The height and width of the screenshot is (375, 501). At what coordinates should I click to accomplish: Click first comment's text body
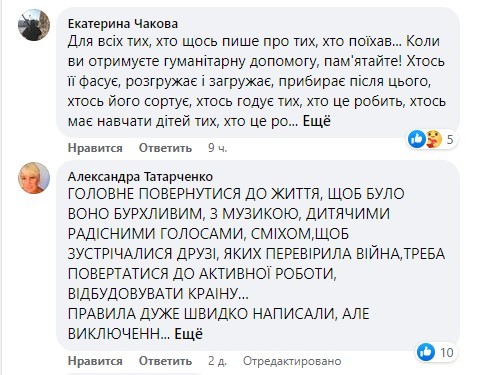tap(257, 81)
